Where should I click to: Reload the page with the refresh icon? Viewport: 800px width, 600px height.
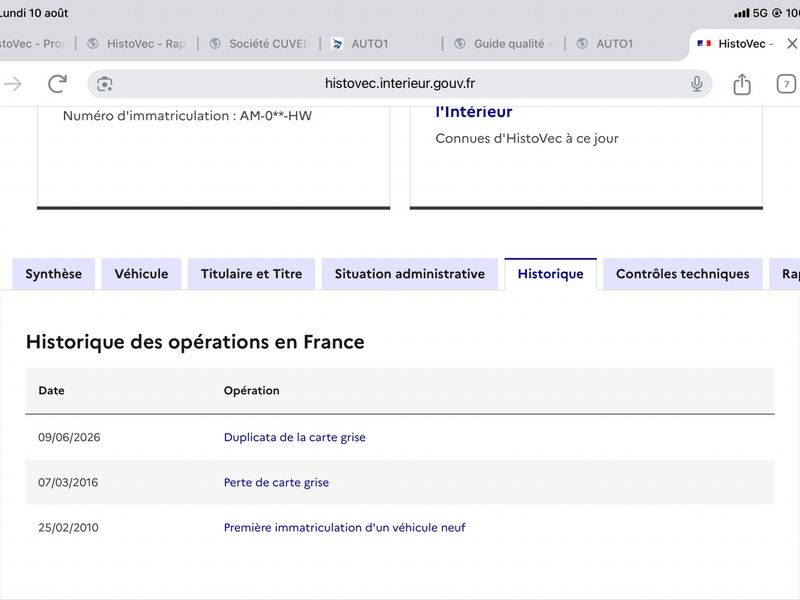coord(57,84)
